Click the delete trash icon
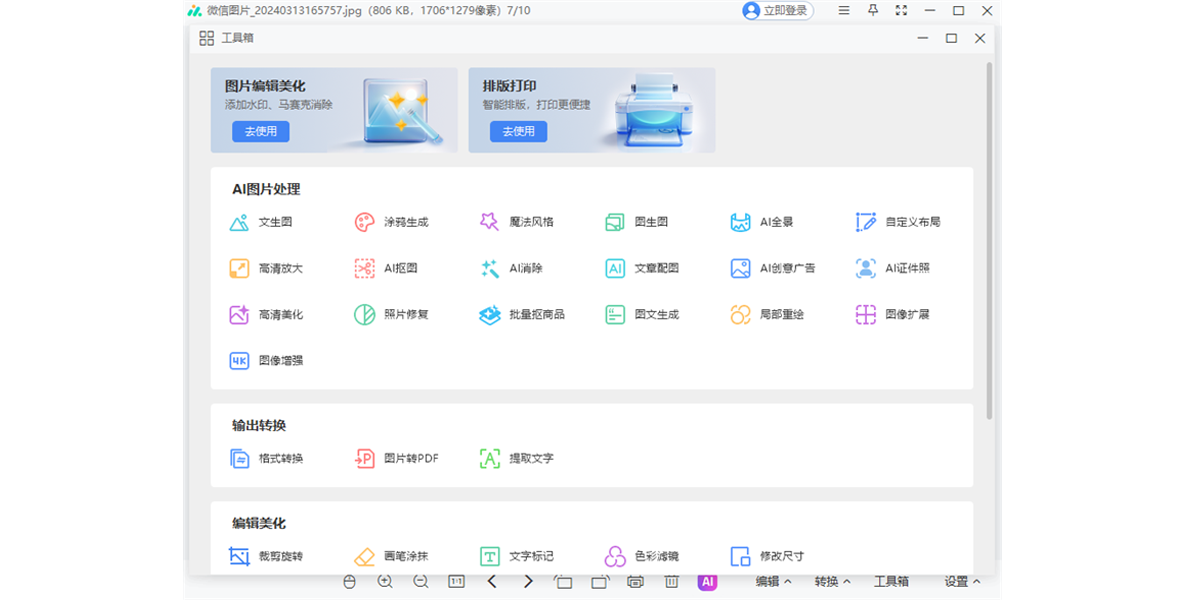1200x600 pixels. [x=672, y=582]
